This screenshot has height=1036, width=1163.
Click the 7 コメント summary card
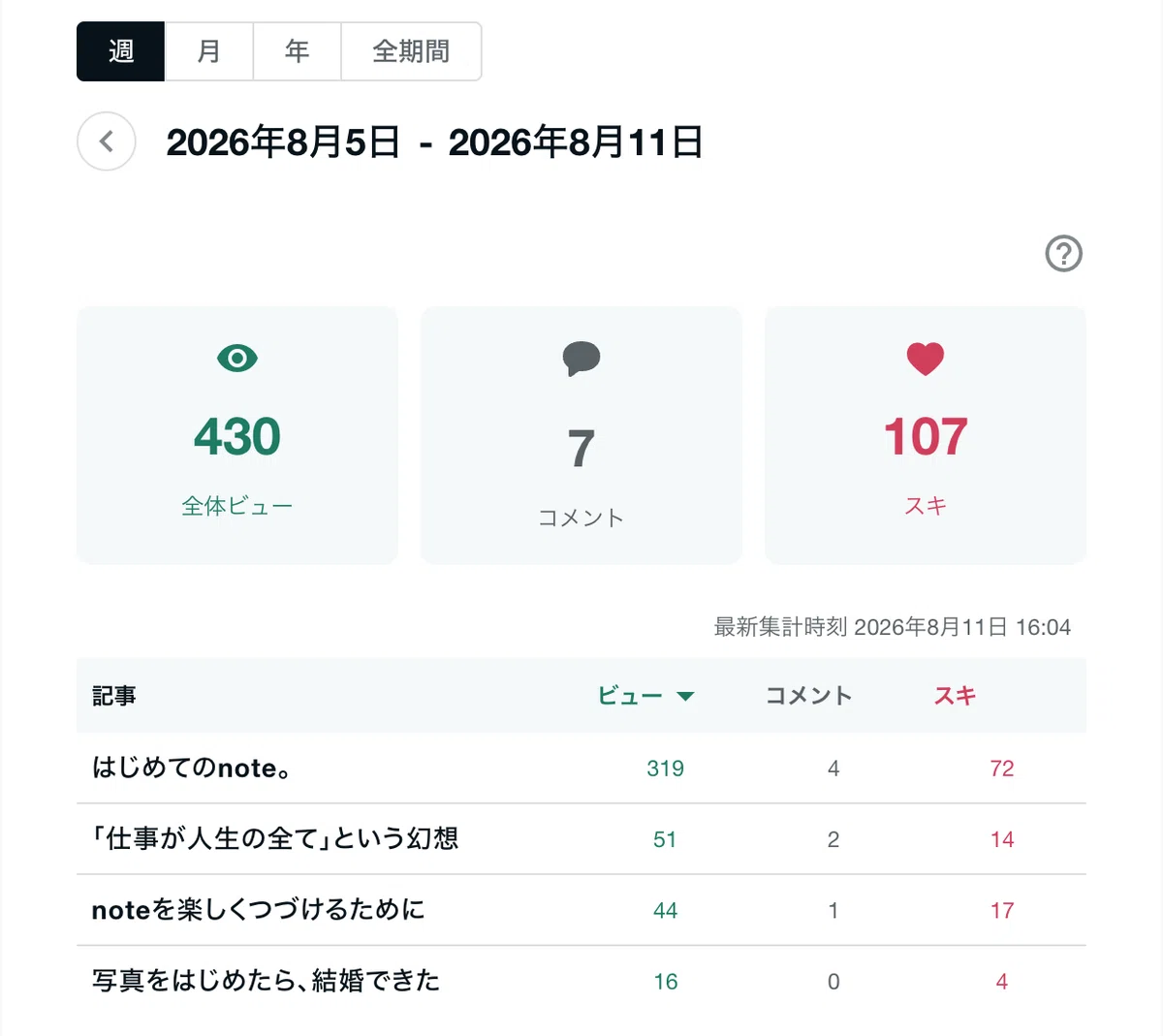581,435
